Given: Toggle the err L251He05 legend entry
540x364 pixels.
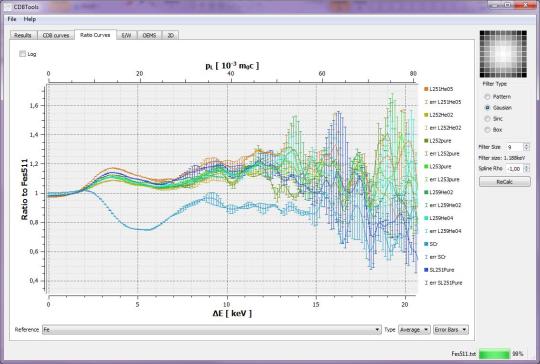Looking at the screenshot, I should pyautogui.click(x=443, y=102).
